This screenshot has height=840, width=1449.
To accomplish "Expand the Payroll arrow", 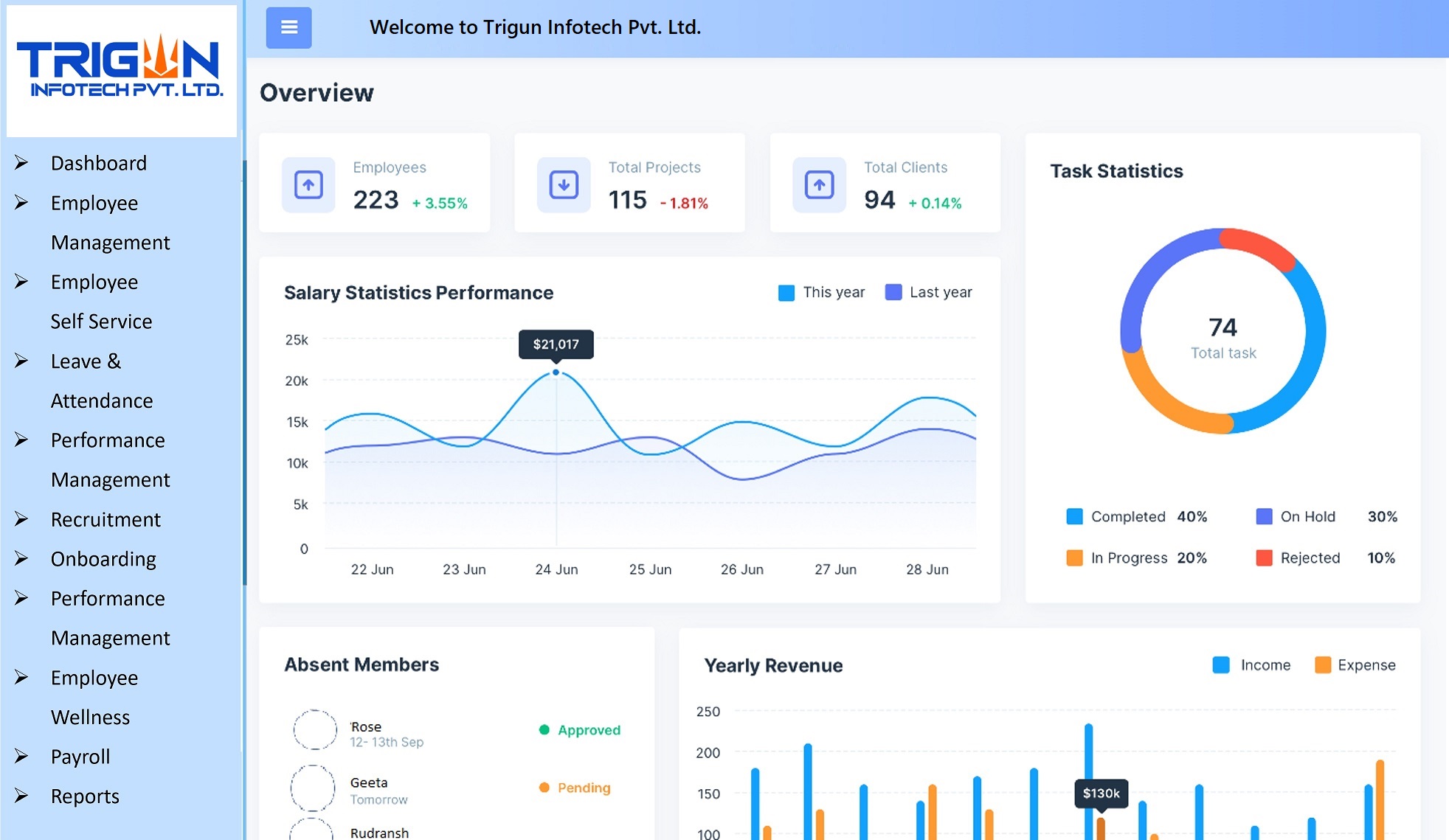I will [x=21, y=756].
